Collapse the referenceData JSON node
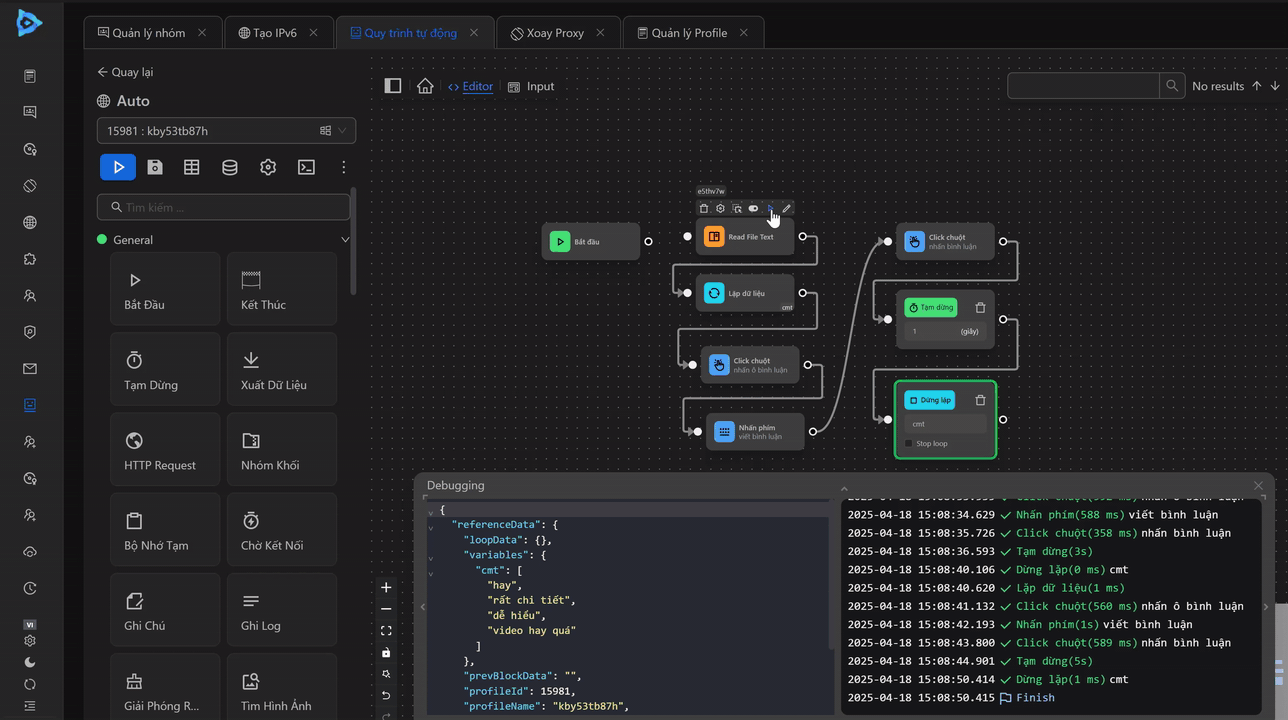Screen dimensions: 1288x720 [x=431, y=525]
